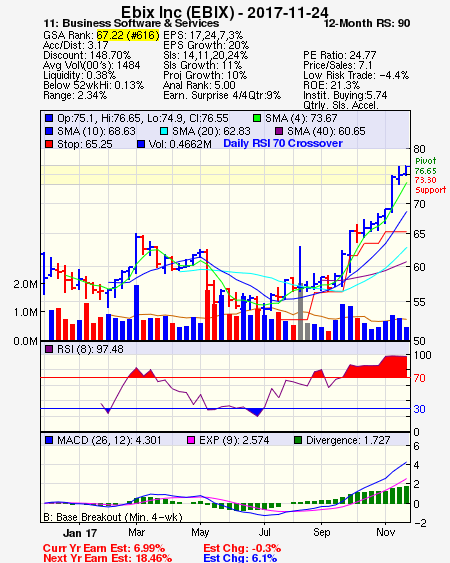
Task: Click the May axis label
Action: (x=200, y=532)
